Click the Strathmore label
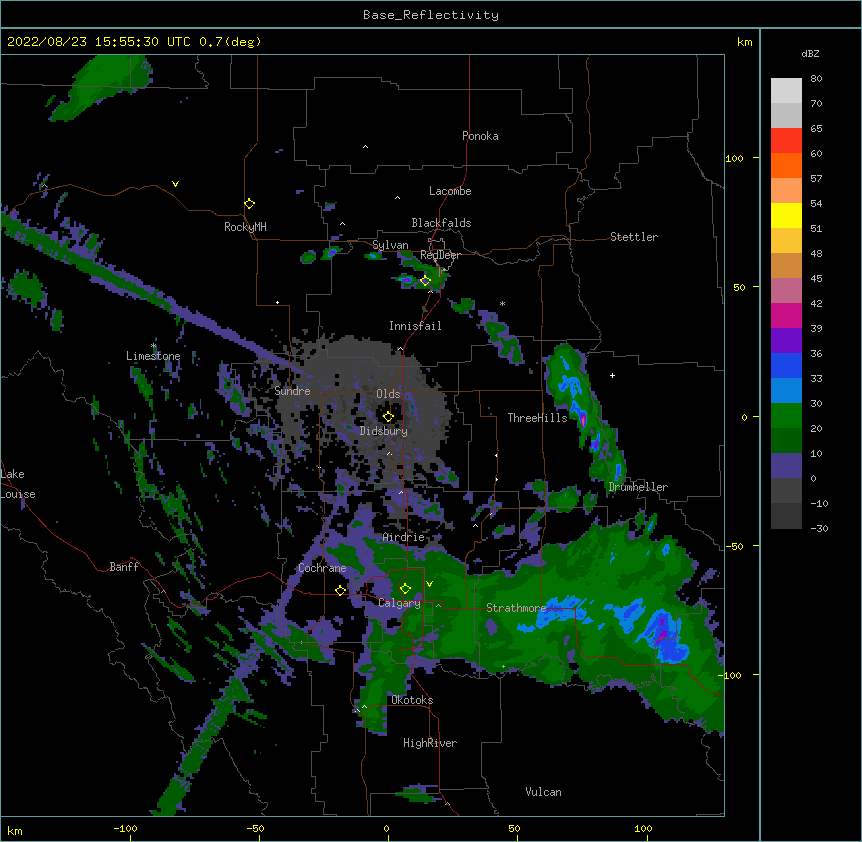 (x=516, y=608)
